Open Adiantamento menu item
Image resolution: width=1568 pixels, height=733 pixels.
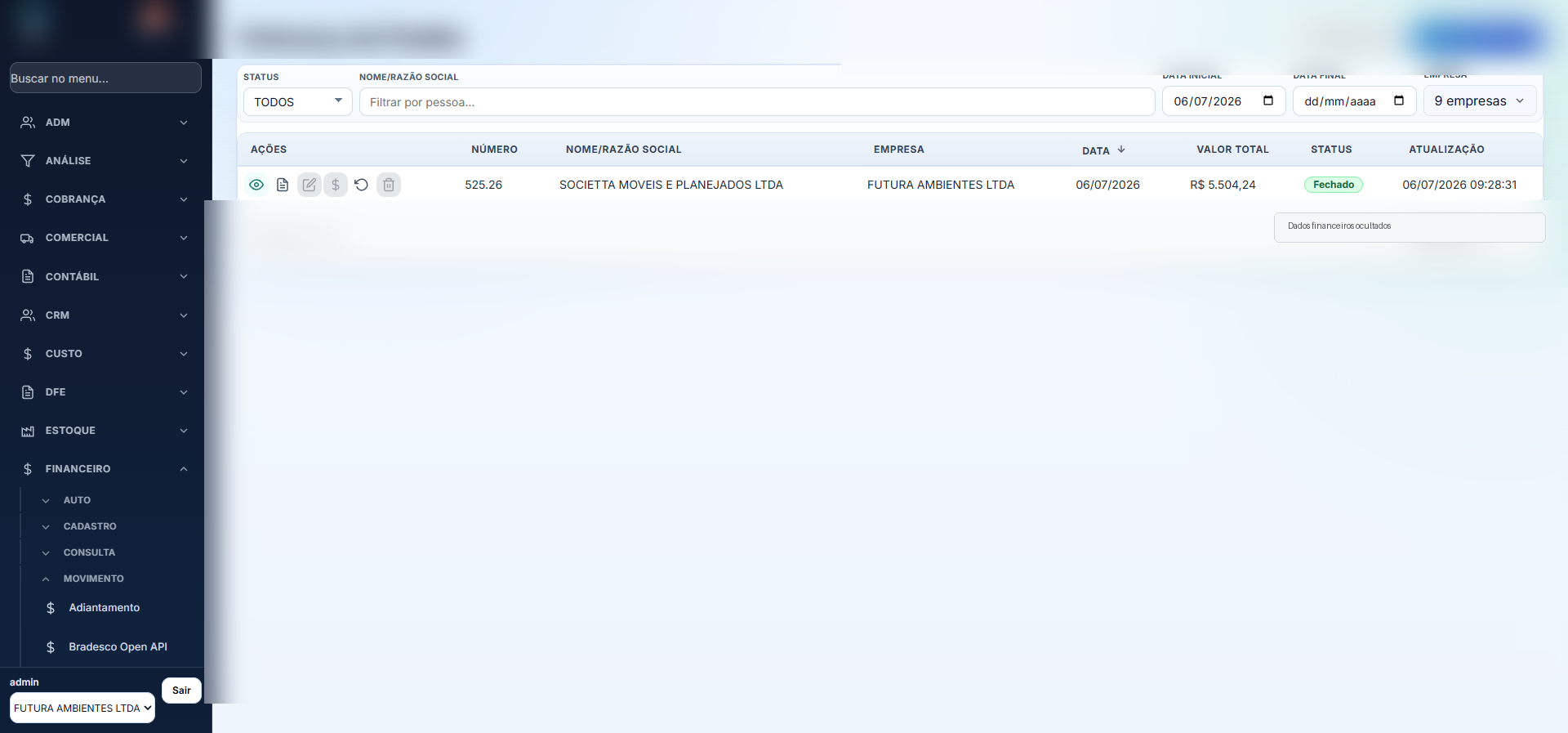point(105,608)
